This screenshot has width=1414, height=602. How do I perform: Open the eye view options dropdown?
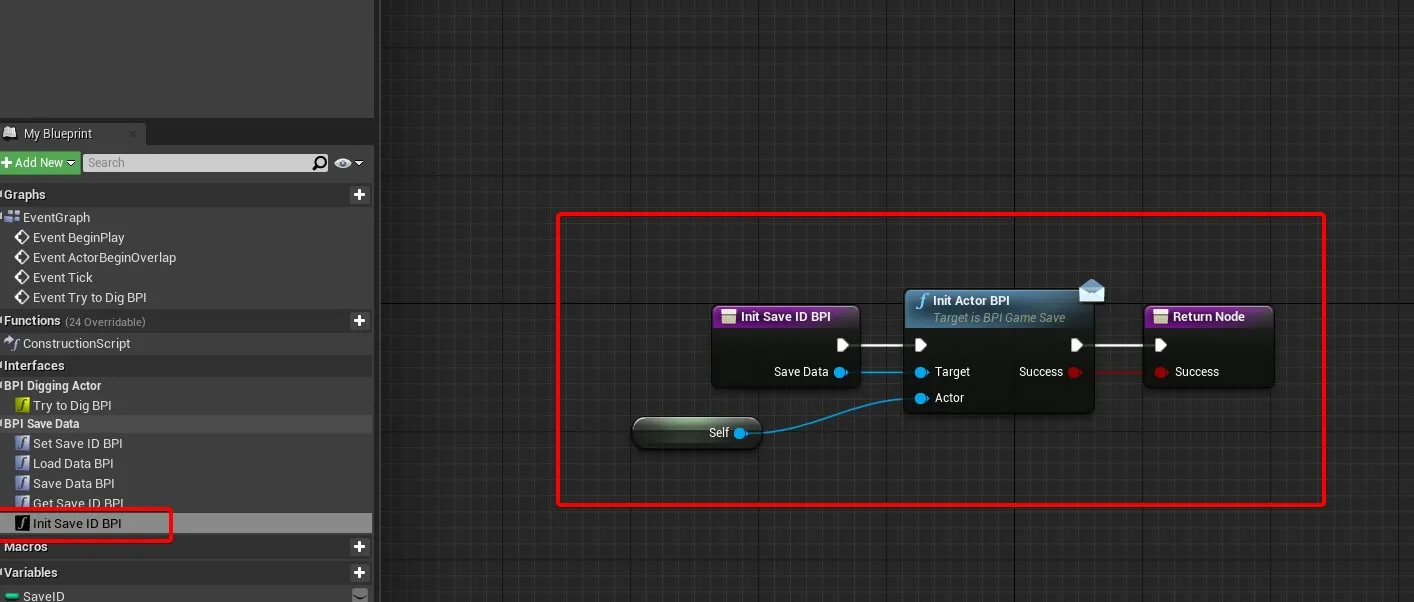point(349,163)
